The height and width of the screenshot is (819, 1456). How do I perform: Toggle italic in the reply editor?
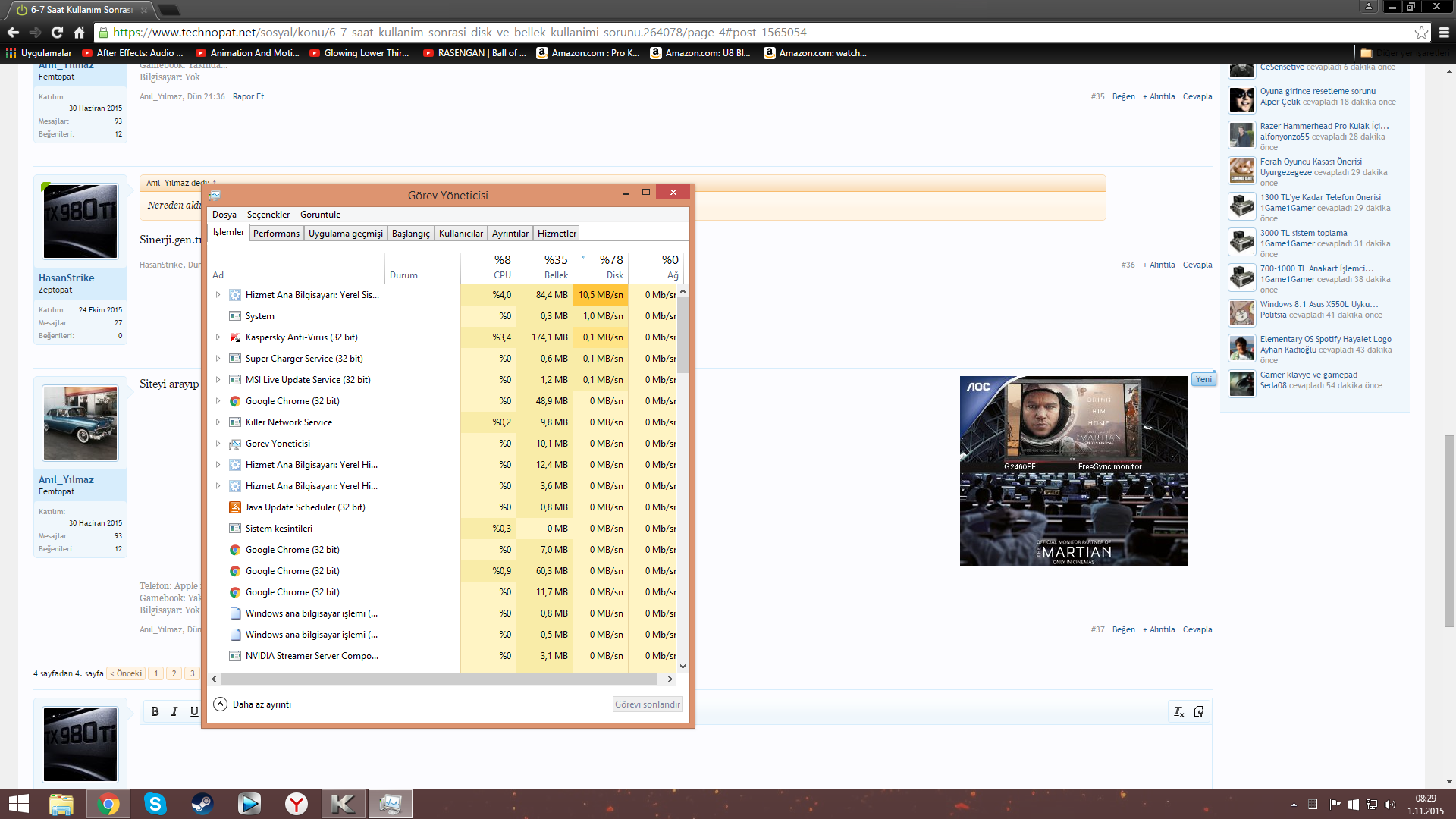point(174,711)
